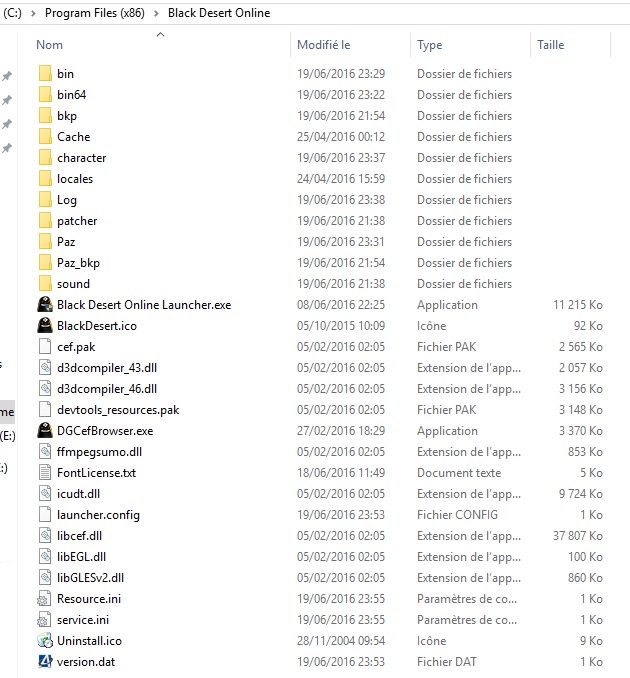
Task: Navigate to Program Files (x86) in address bar
Action: [x=94, y=13]
